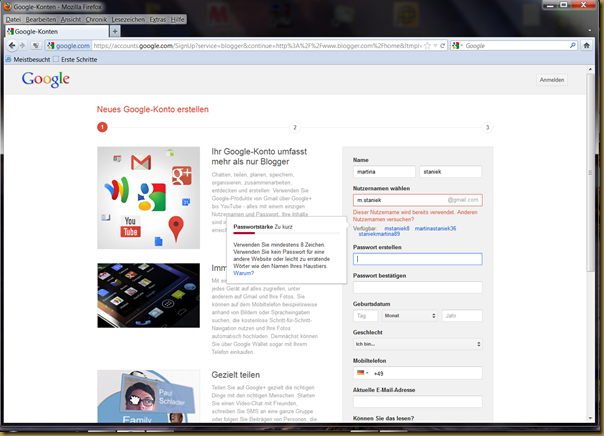Viewport: 604px width, 436px height.
Task: Focus the Passwort bestätigen field
Action: [x=418, y=287]
